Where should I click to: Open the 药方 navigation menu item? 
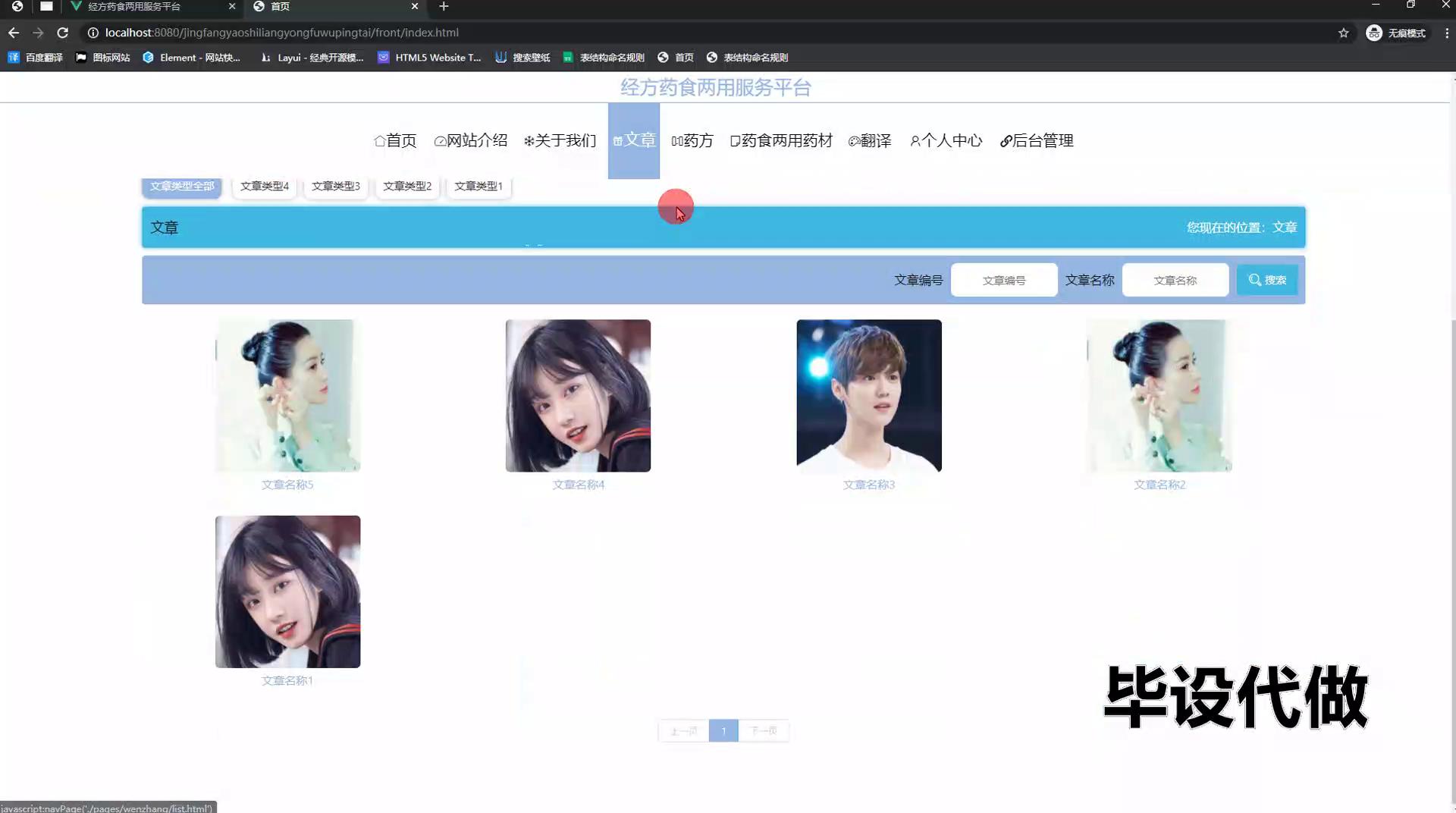[x=692, y=140]
